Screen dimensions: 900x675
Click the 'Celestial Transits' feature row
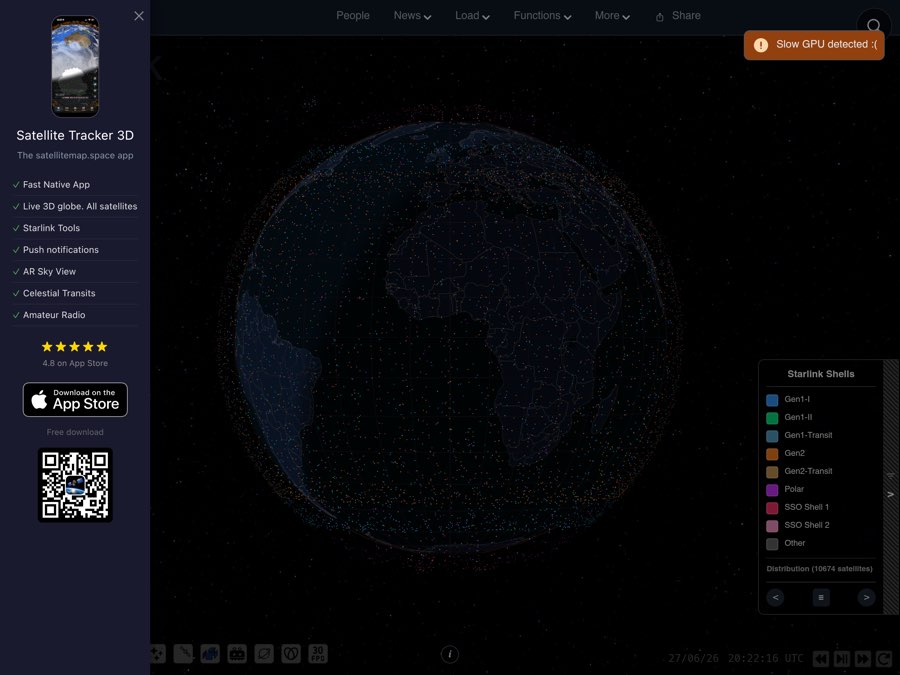pos(75,293)
